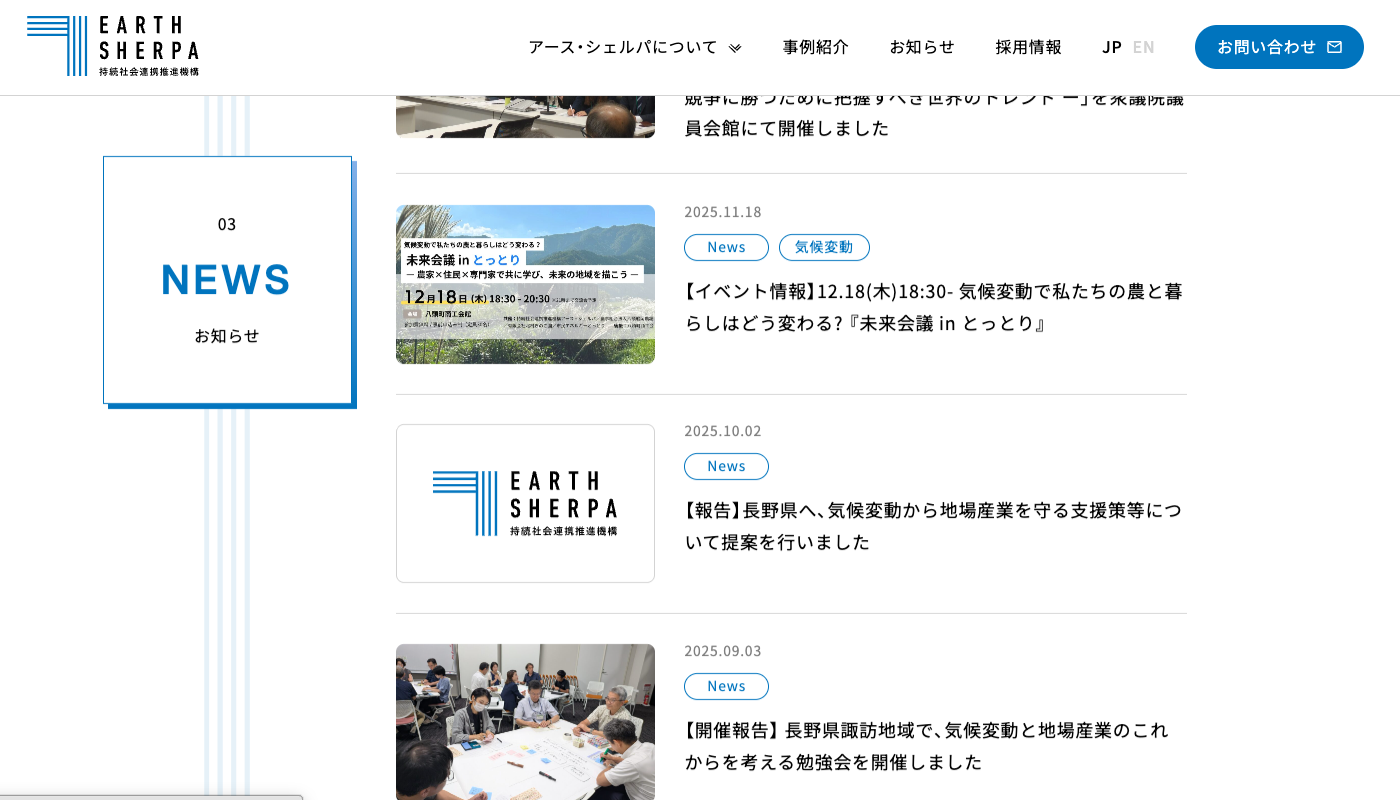This screenshot has width=1400, height=800.
Task: Open the 【報告】長野県へ proposal article title
Action: [x=933, y=526]
